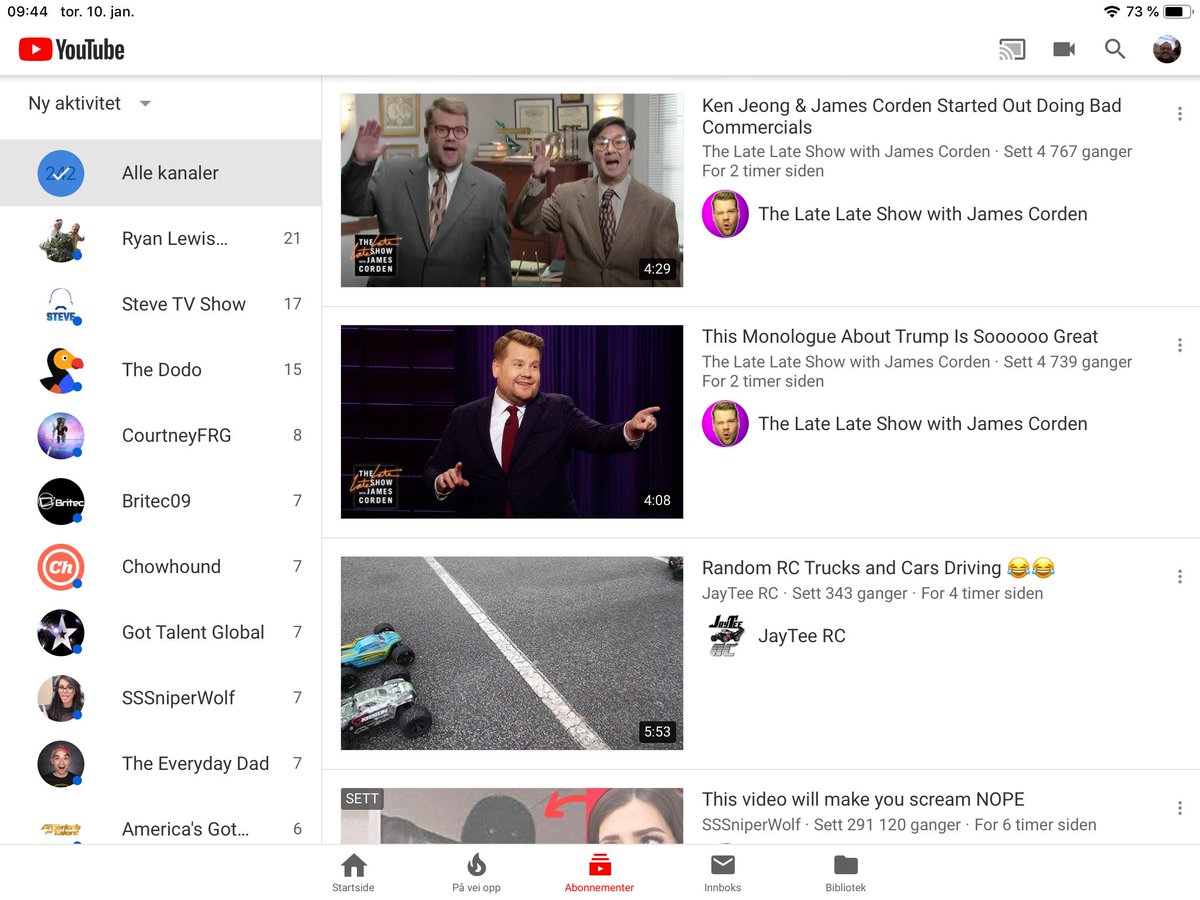This screenshot has height=900, width=1200.
Task: Click the YouTube logo
Action: click(72, 49)
